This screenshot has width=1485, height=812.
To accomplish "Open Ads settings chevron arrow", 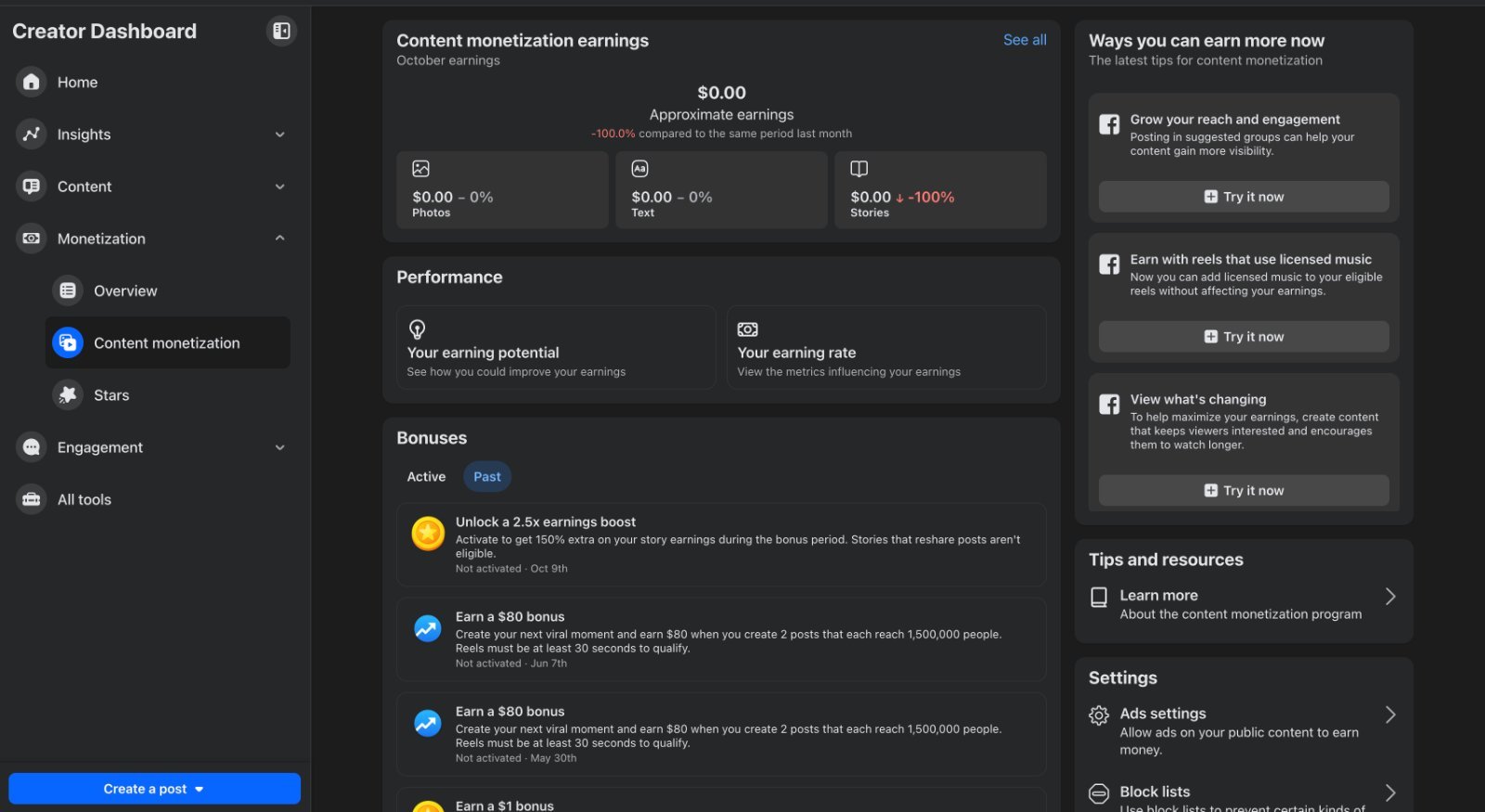I will (x=1390, y=715).
